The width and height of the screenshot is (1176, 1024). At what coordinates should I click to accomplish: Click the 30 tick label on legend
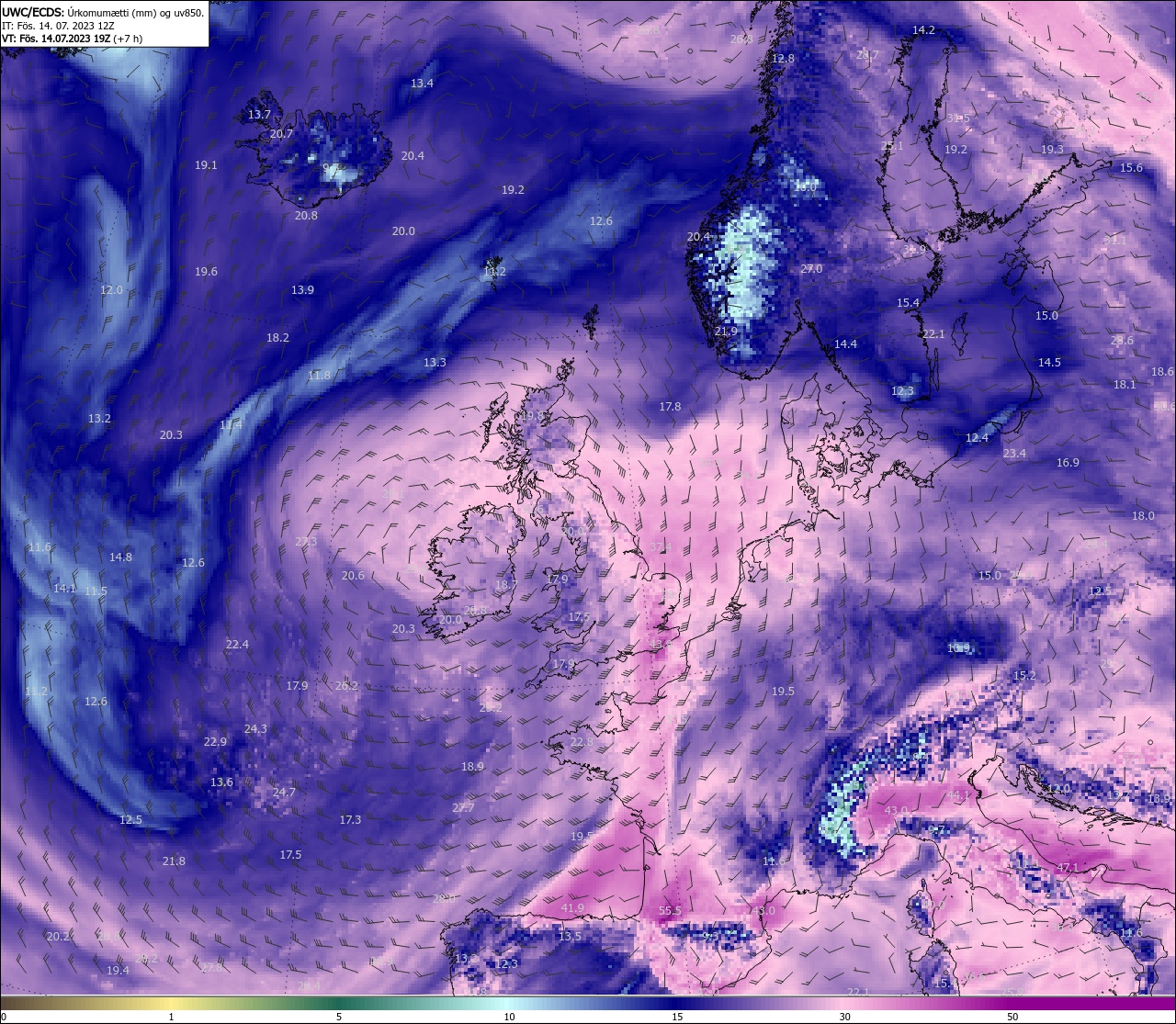[844, 1017]
